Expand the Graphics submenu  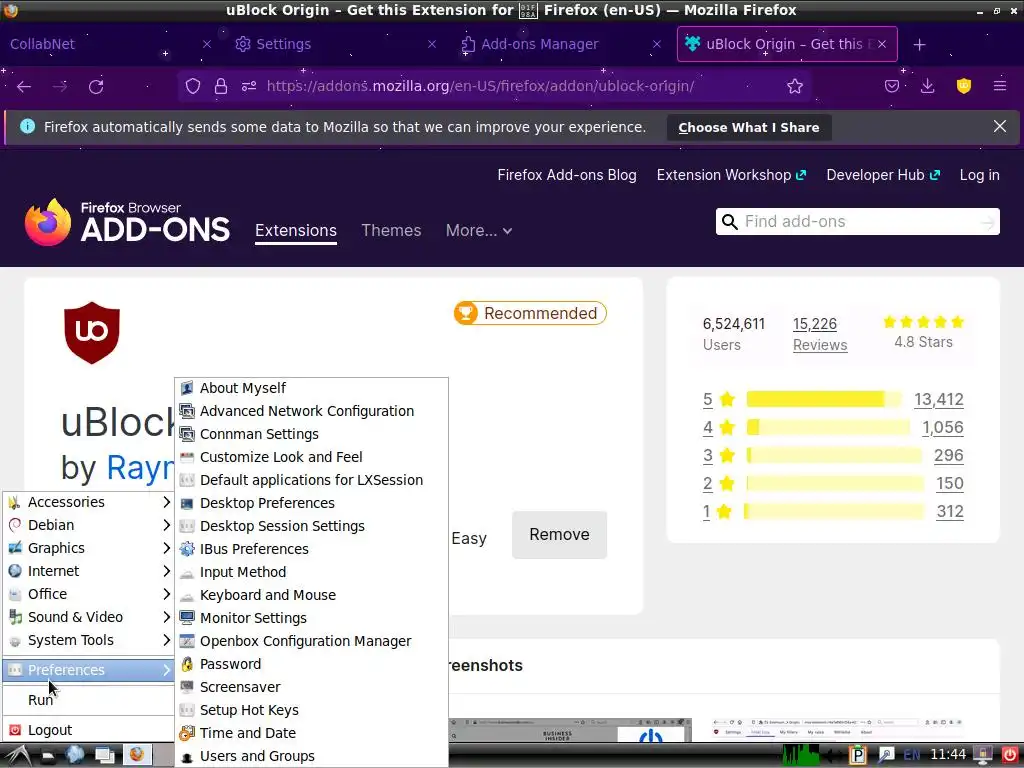point(88,548)
